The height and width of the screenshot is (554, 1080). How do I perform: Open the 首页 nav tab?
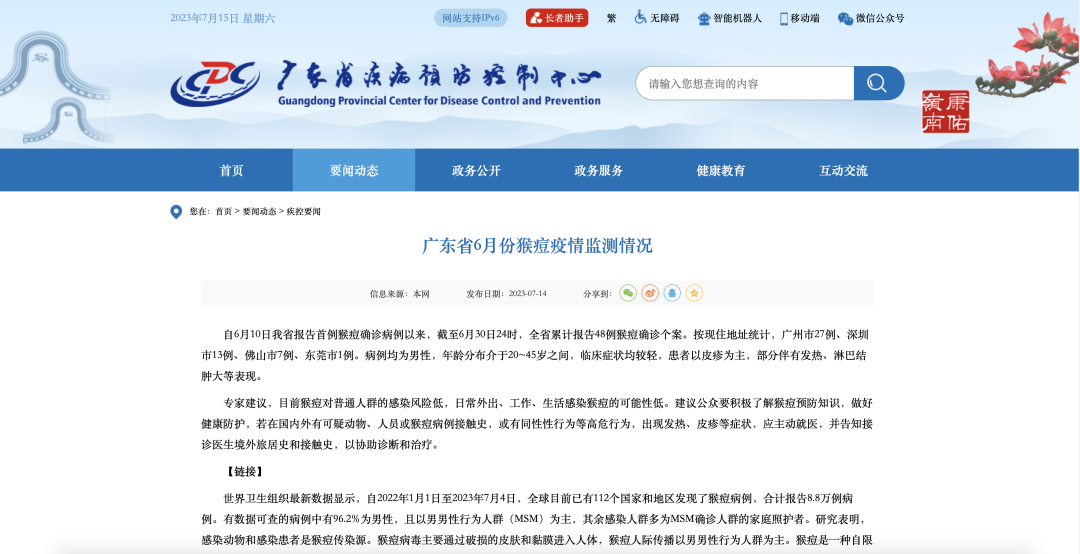coord(231,170)
